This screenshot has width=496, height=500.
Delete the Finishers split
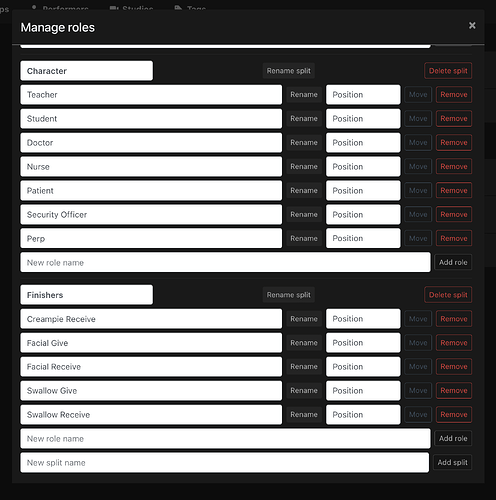(x=448, y=295)
